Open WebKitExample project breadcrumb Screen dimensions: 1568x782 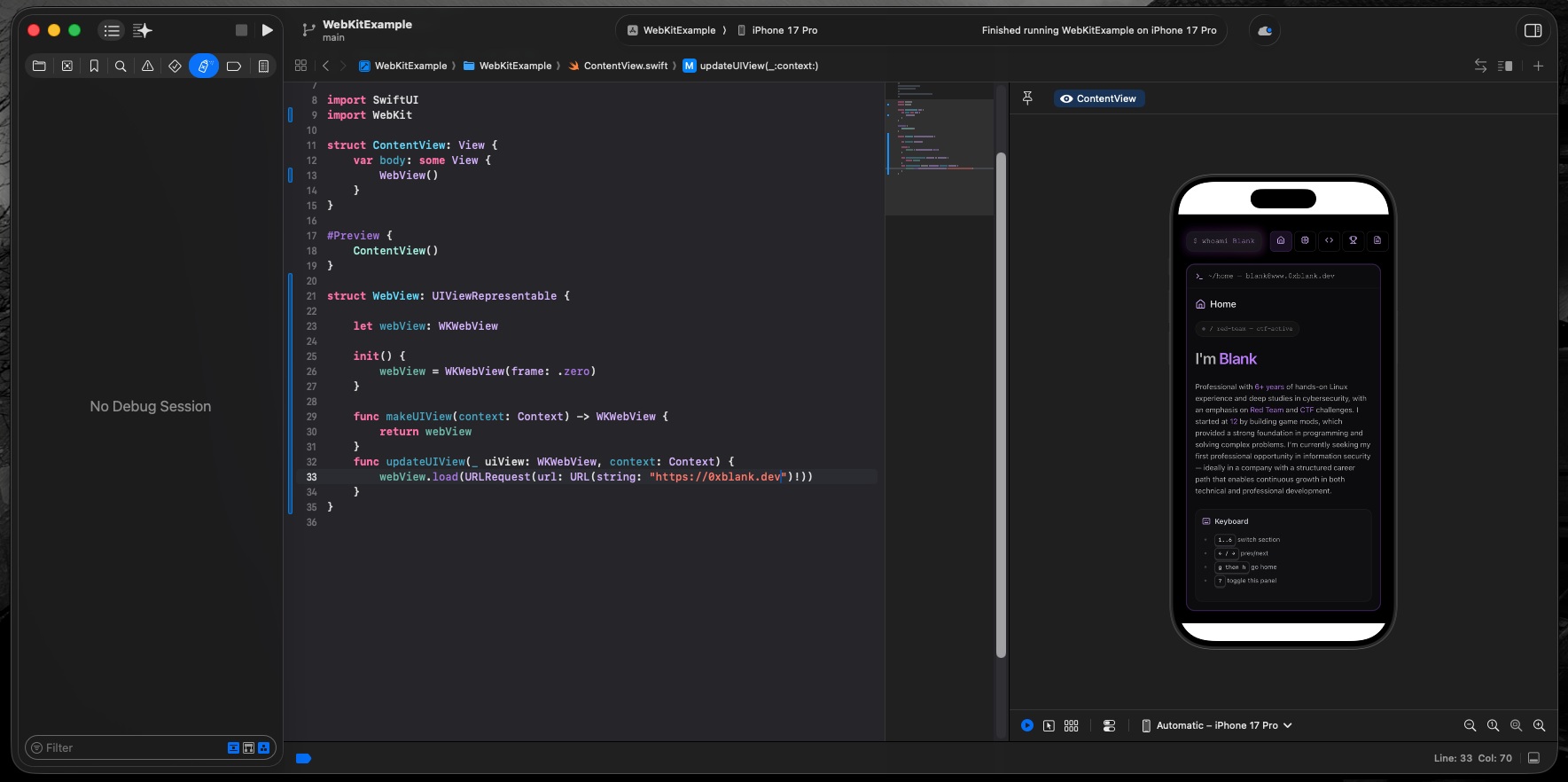403,66
